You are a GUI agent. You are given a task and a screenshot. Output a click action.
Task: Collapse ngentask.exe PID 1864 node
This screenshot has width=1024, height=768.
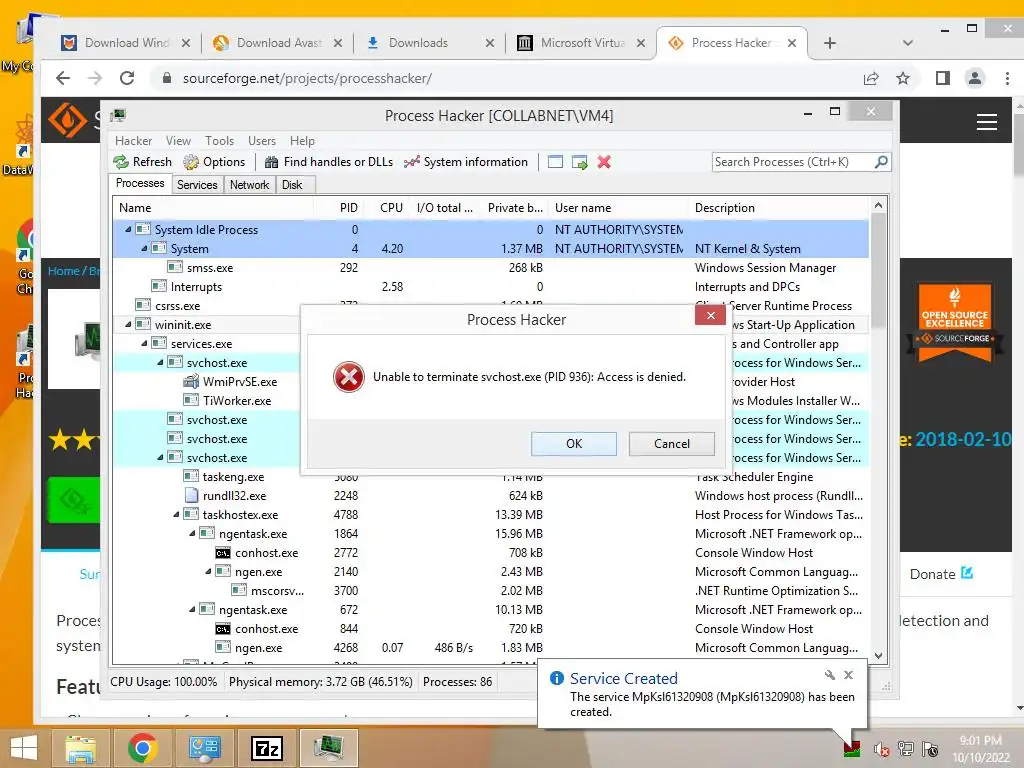click(192, 534)
